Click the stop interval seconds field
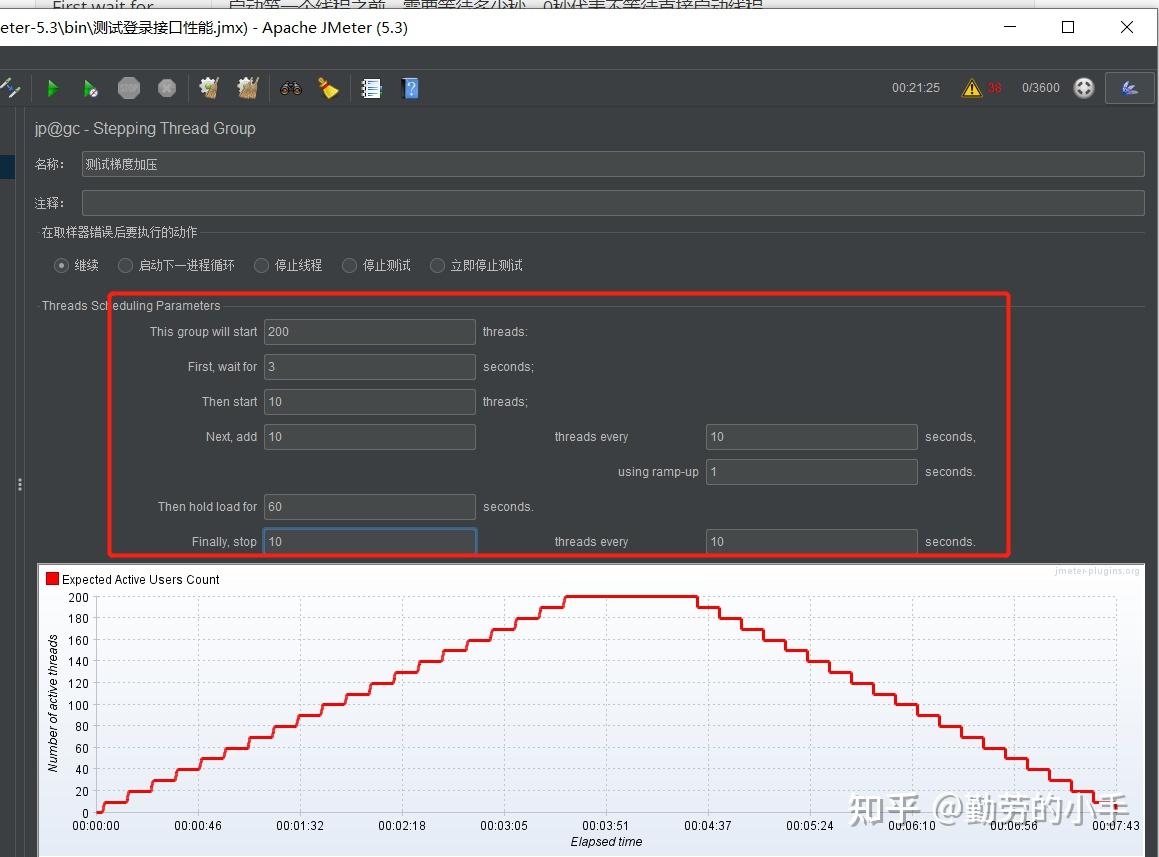This screenshot has height=857, width=1159. pyautogui.click(x=812, y=541)
